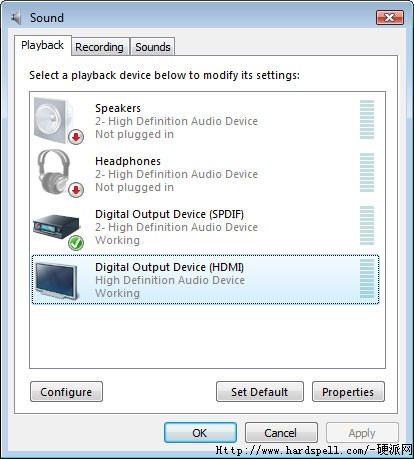Click "Not plugged in" status under Speakers
The height and width of the screenshot is (459, 414).
[135, 135]
